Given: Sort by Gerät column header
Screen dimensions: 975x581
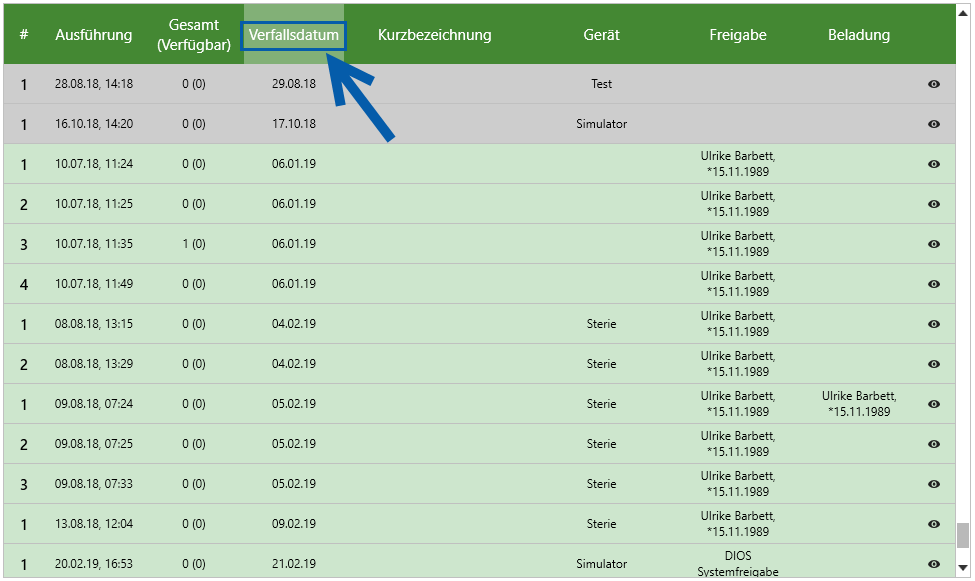Looking at the screenshot, I should (601, 35).
